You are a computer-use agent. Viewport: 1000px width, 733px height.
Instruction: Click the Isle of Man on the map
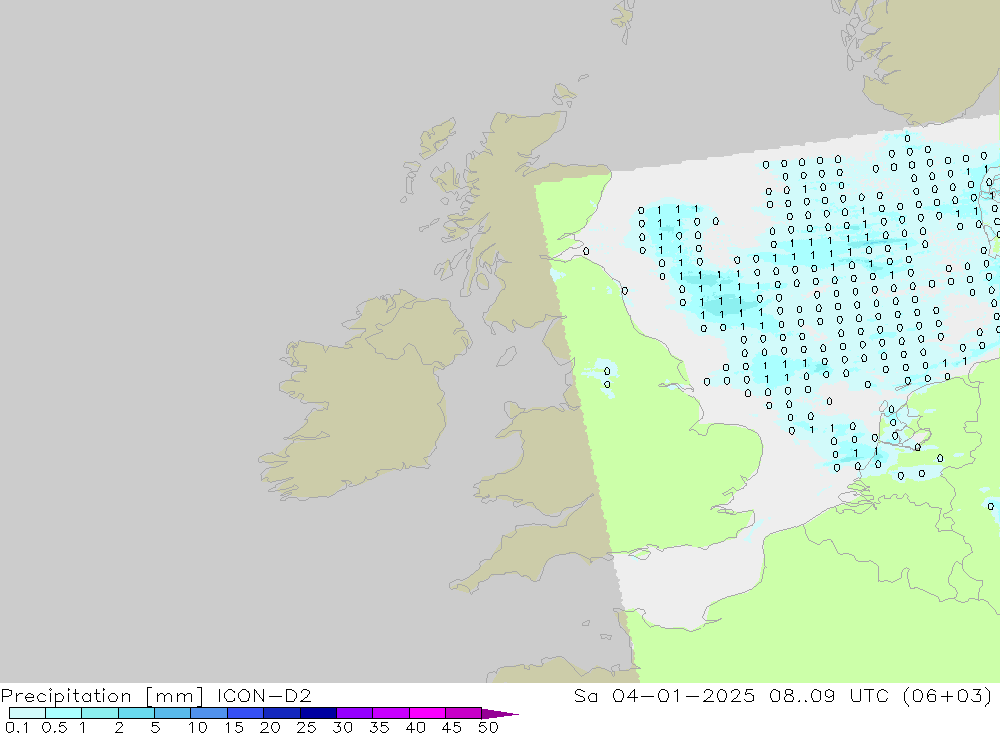point(506,356)
